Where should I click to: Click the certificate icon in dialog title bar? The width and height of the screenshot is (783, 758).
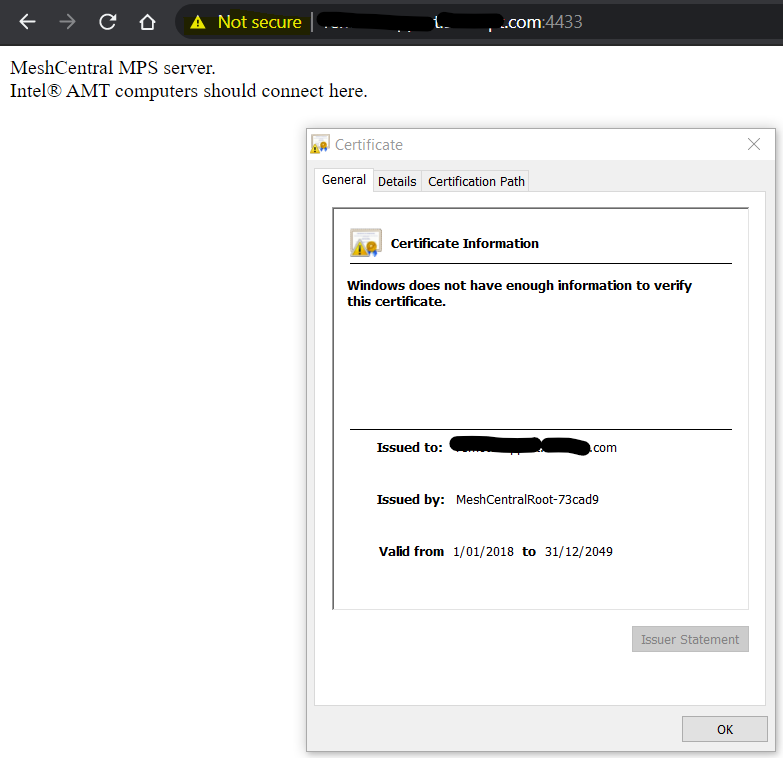(x=320, y=144)
